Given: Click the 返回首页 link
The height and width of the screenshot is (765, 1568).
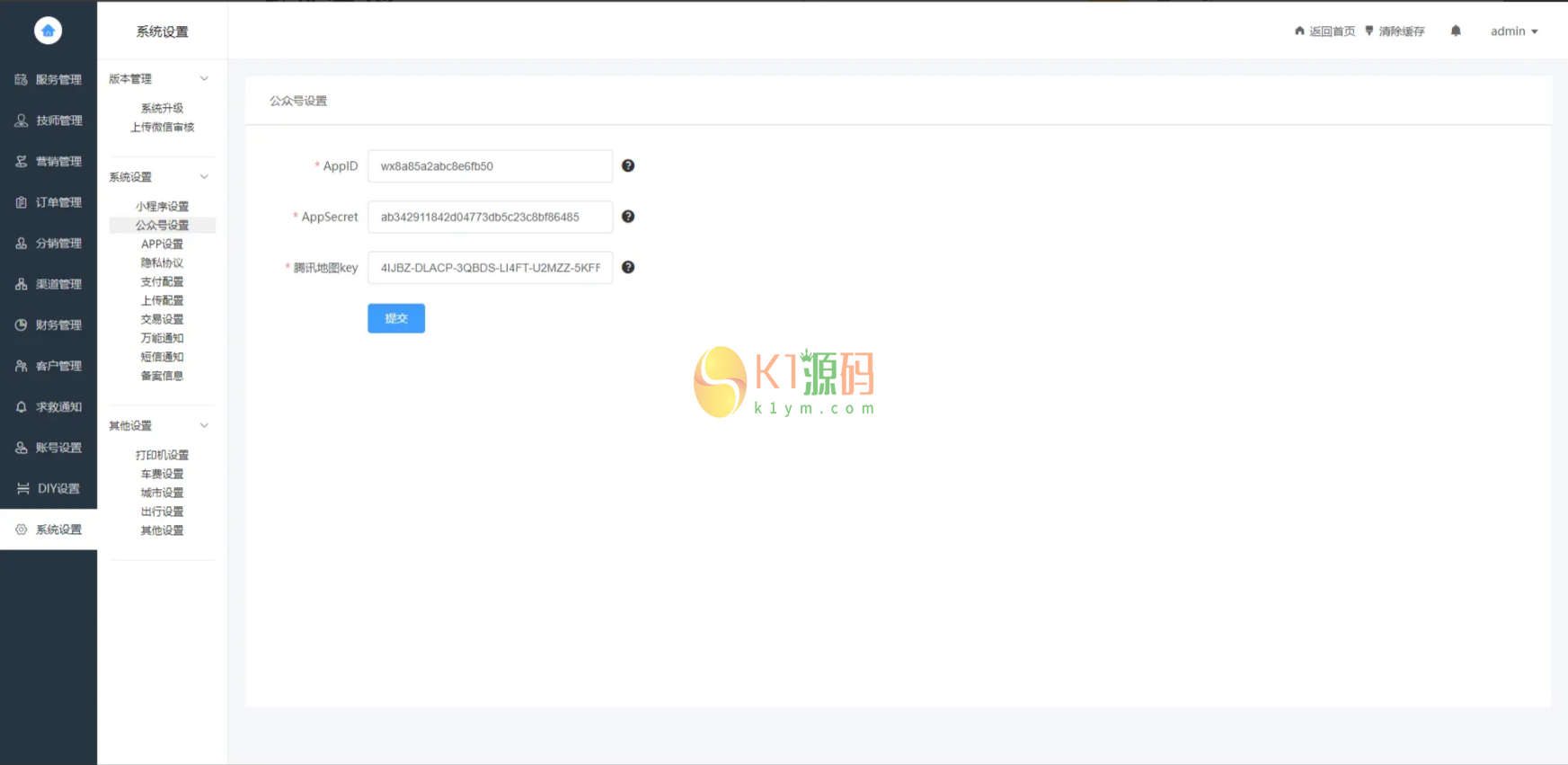Looking at the screenshot, I should (1324, 31).
